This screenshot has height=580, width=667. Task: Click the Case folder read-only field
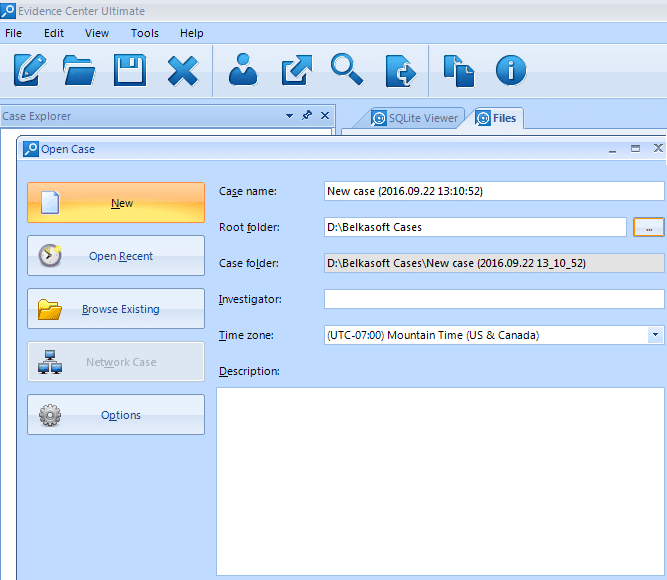[494, 263]
